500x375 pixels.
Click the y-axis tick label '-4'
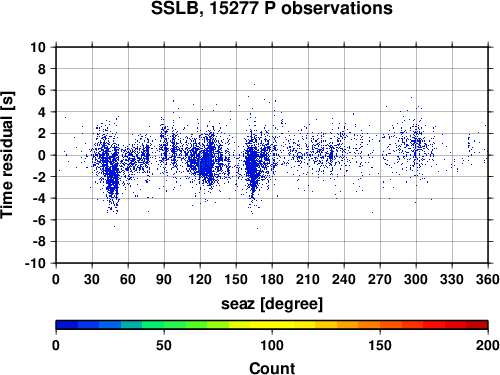pyautogui.click(x=39, y=198)
